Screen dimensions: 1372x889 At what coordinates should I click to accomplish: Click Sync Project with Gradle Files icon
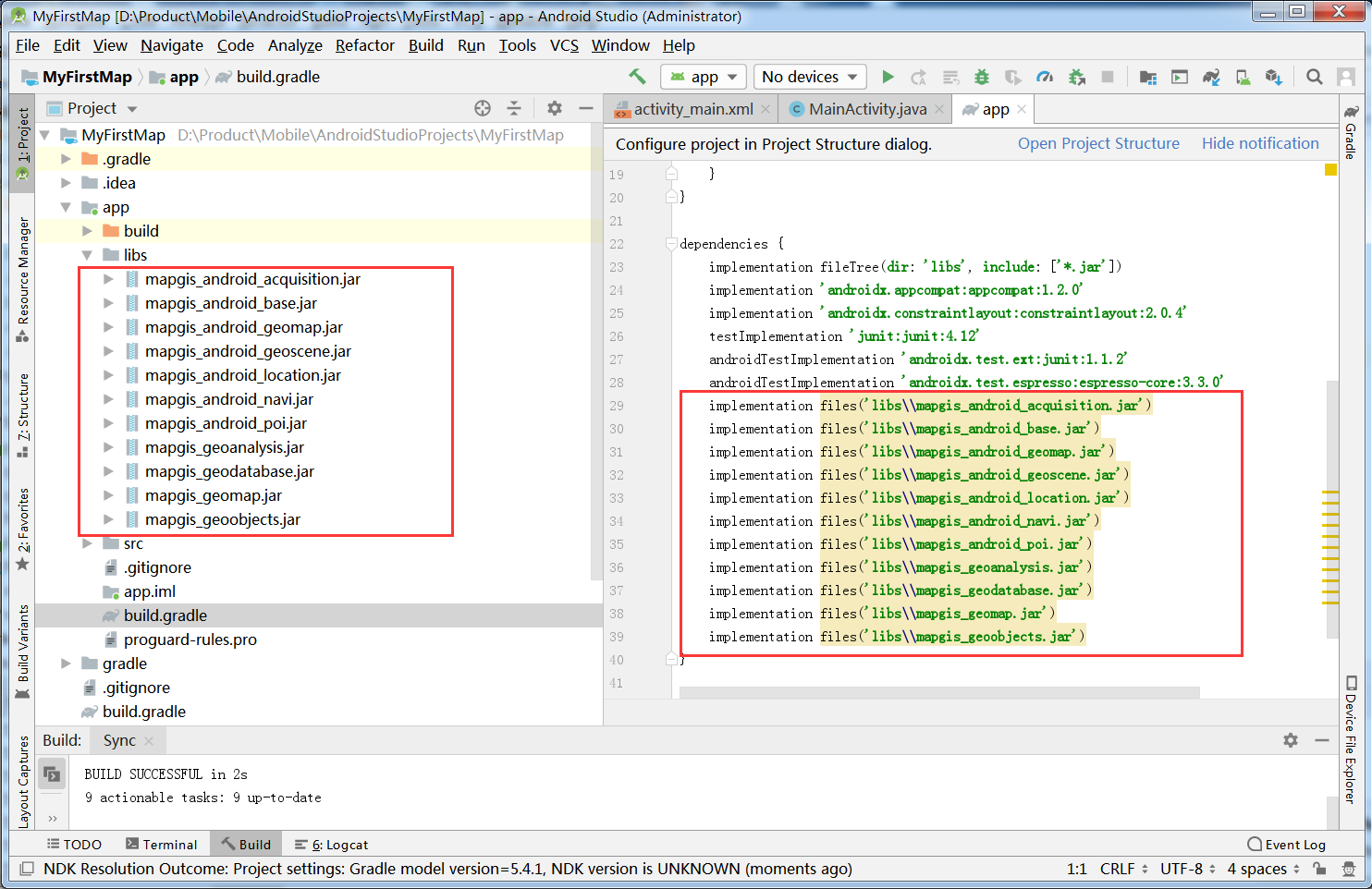(1211, 77)
